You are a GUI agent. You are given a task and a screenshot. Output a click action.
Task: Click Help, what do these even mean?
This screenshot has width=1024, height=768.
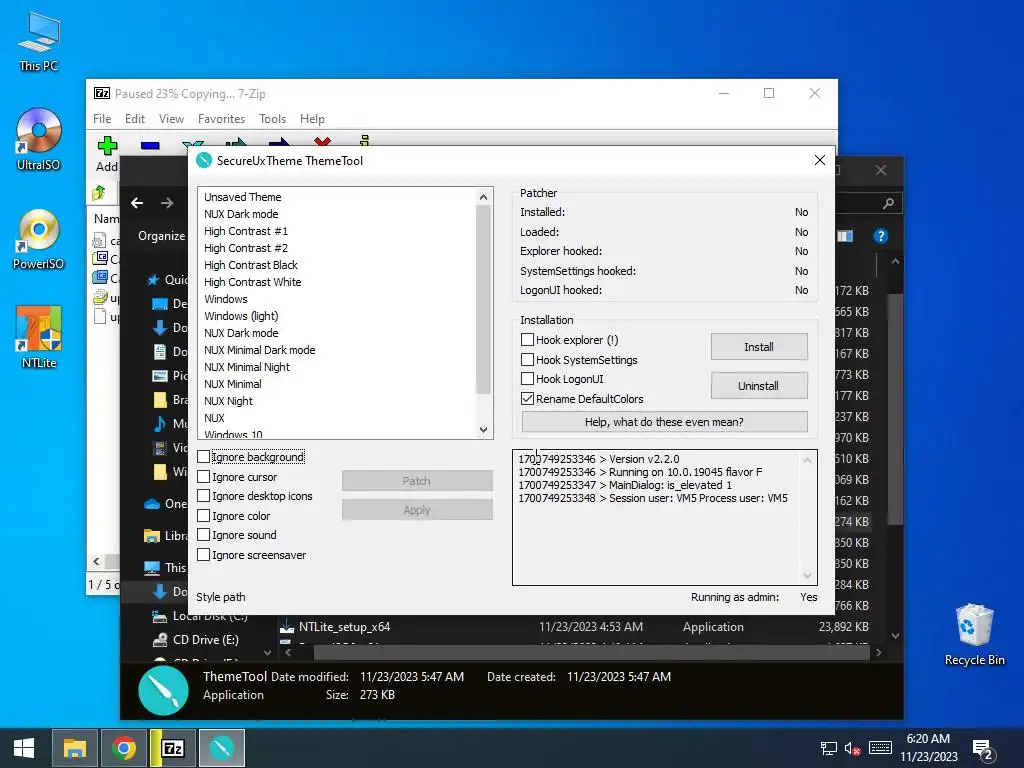coord(664,422)
